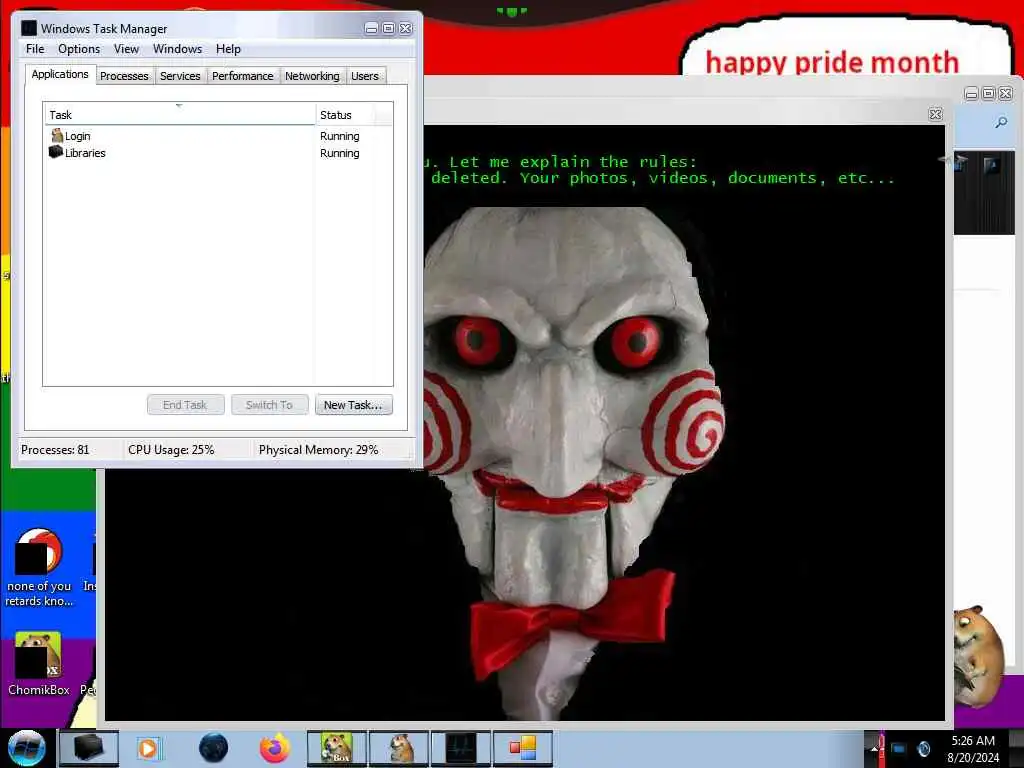Click the Switch To button

pos(269,405)
